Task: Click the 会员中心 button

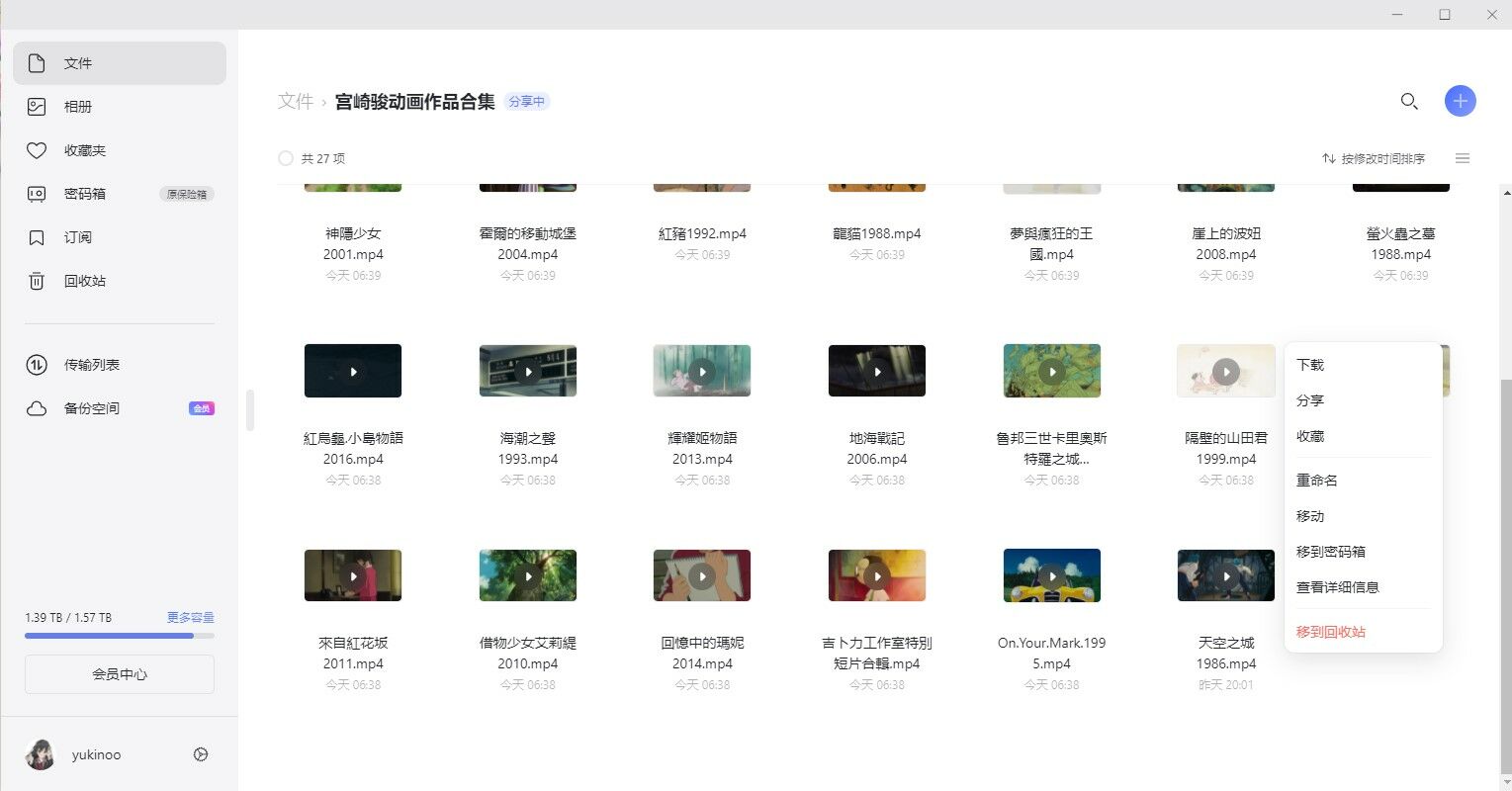Action: (x=120, y=674)
